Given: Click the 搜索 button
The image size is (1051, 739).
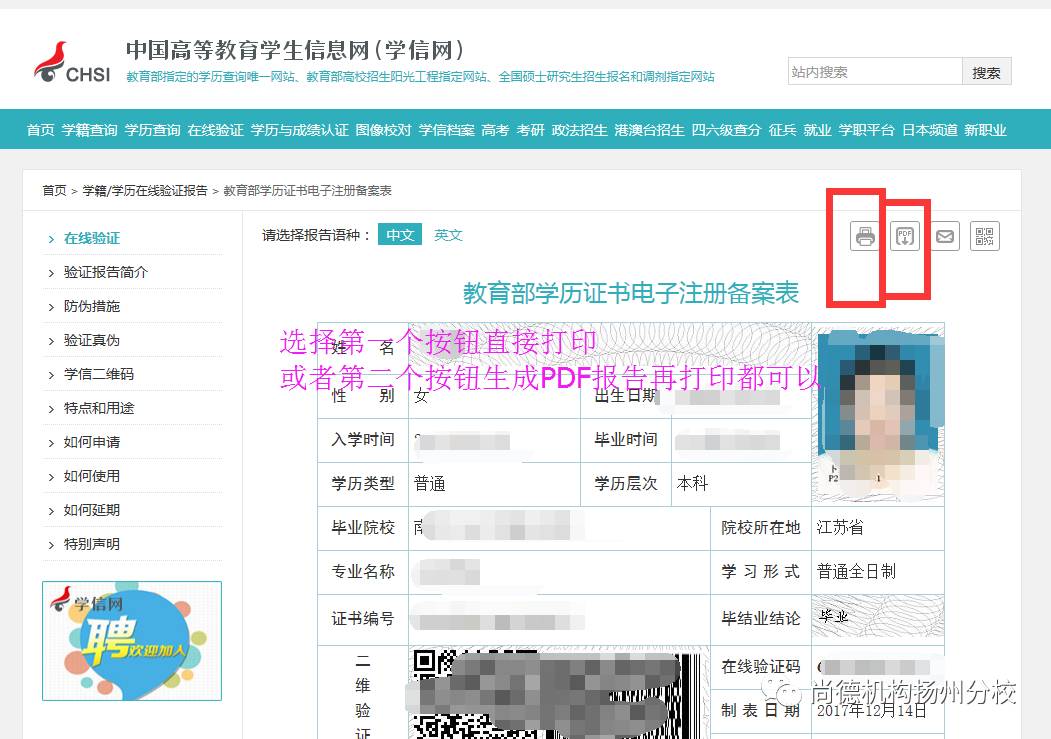Looking at the screenshot, I should (x=987, y=72).
